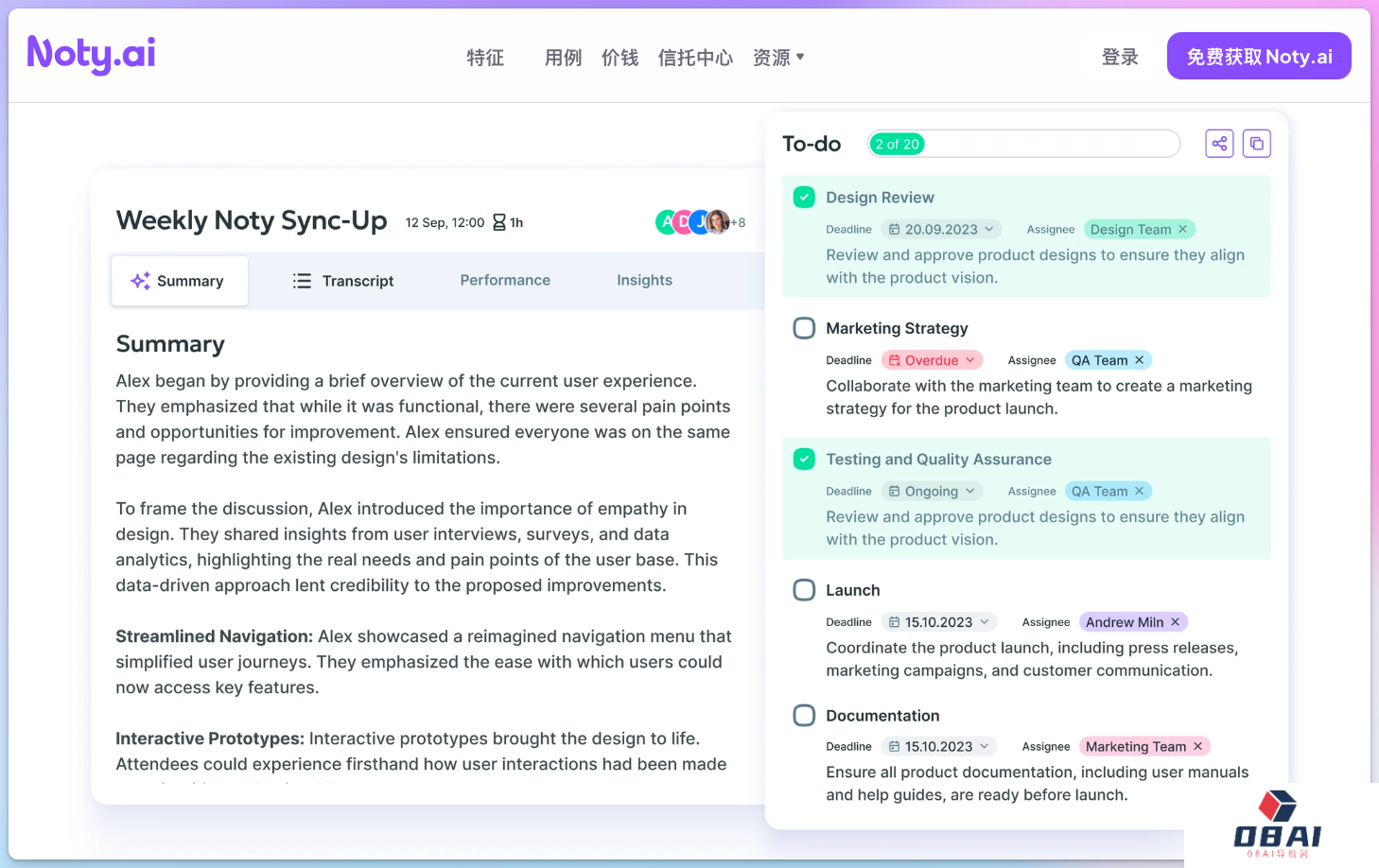Open Design Review deadline 20.09.2023 dropdown
1379x868 pixels.
point(941,229)
